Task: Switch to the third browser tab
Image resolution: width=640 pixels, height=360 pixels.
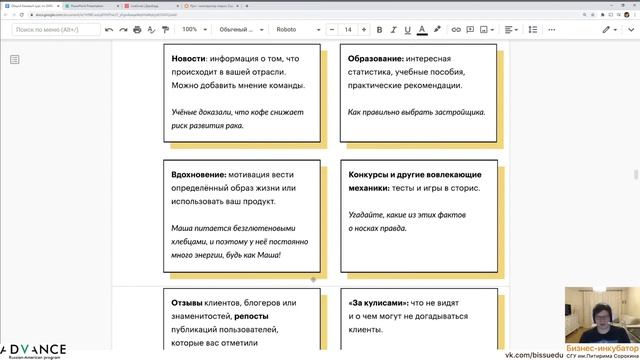Action: (151, 6)
